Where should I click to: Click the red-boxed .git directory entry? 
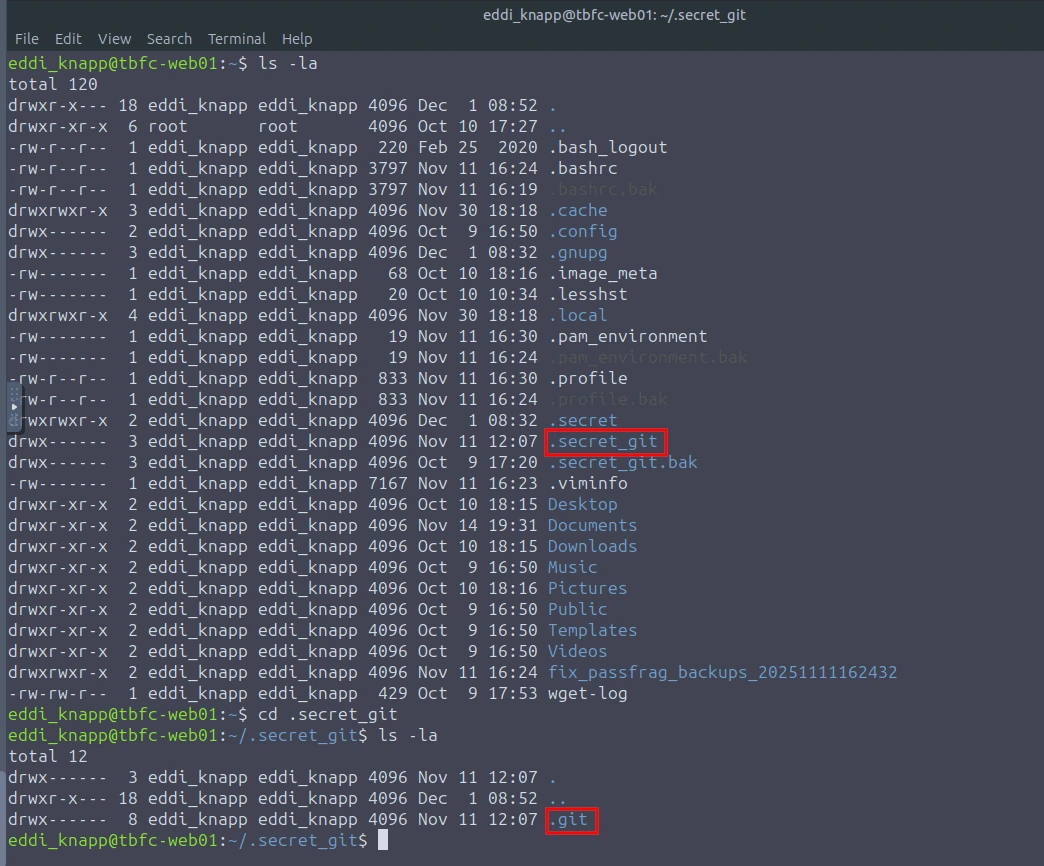572,820
